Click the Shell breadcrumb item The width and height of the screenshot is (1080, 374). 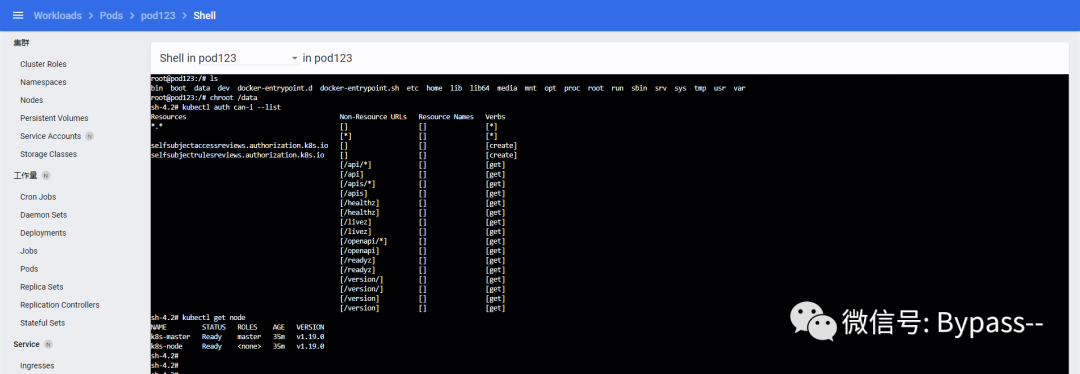pos(205,15)
